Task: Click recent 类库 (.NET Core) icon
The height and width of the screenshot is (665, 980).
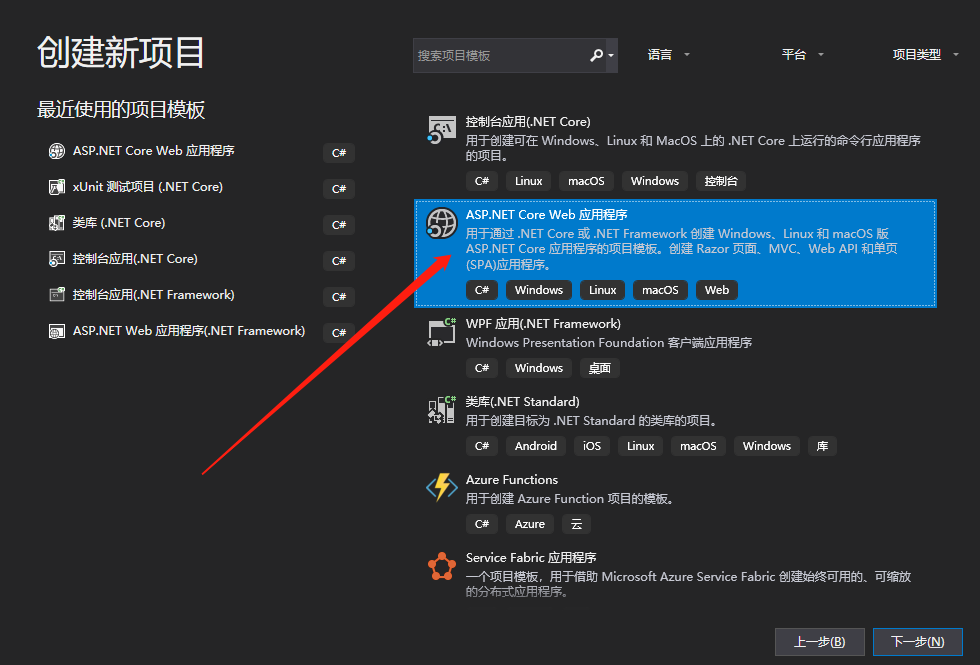Action: click(x=57, y=223)
